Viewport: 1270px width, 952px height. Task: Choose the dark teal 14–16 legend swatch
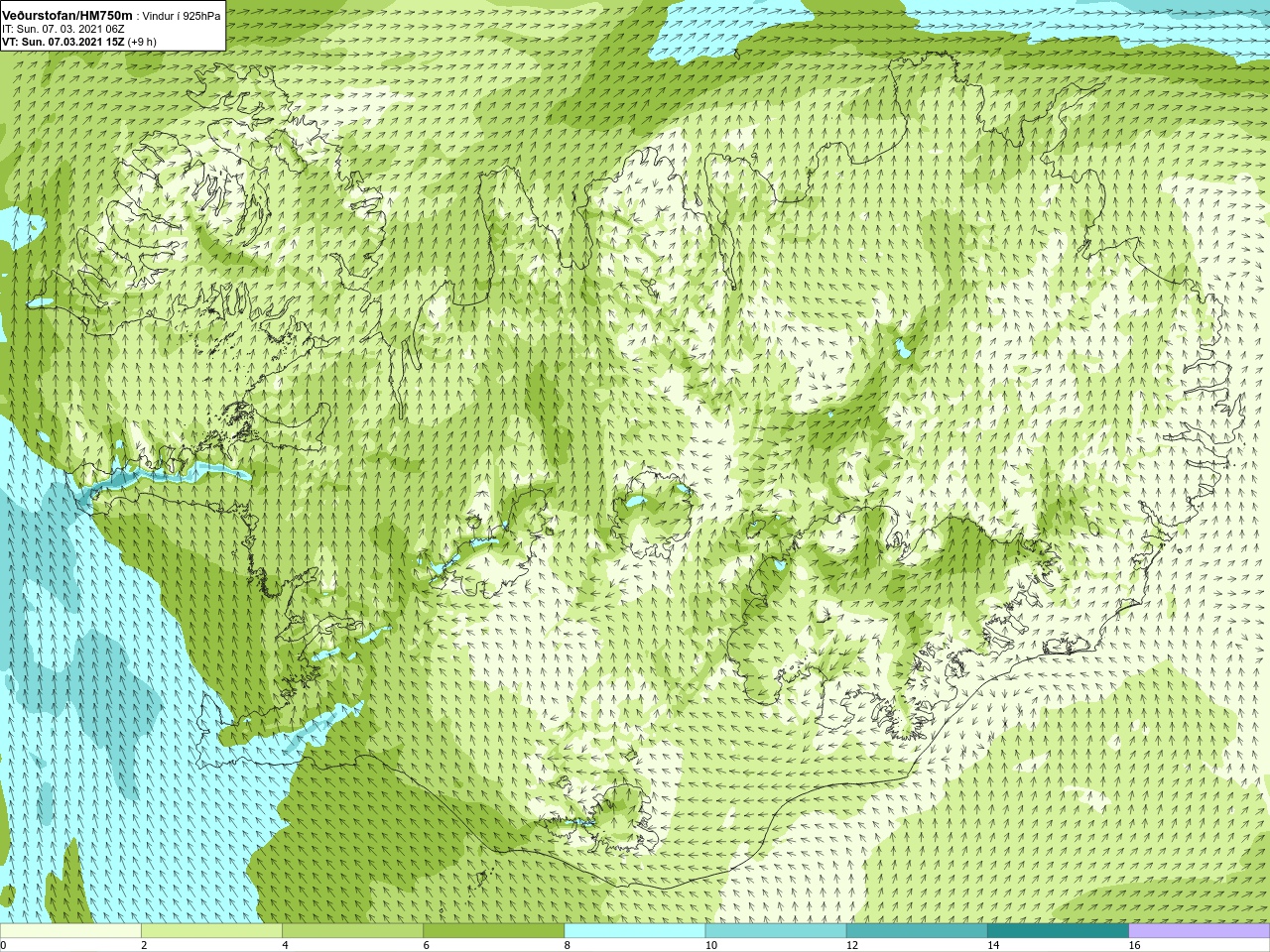click(x=1058, y=931)
